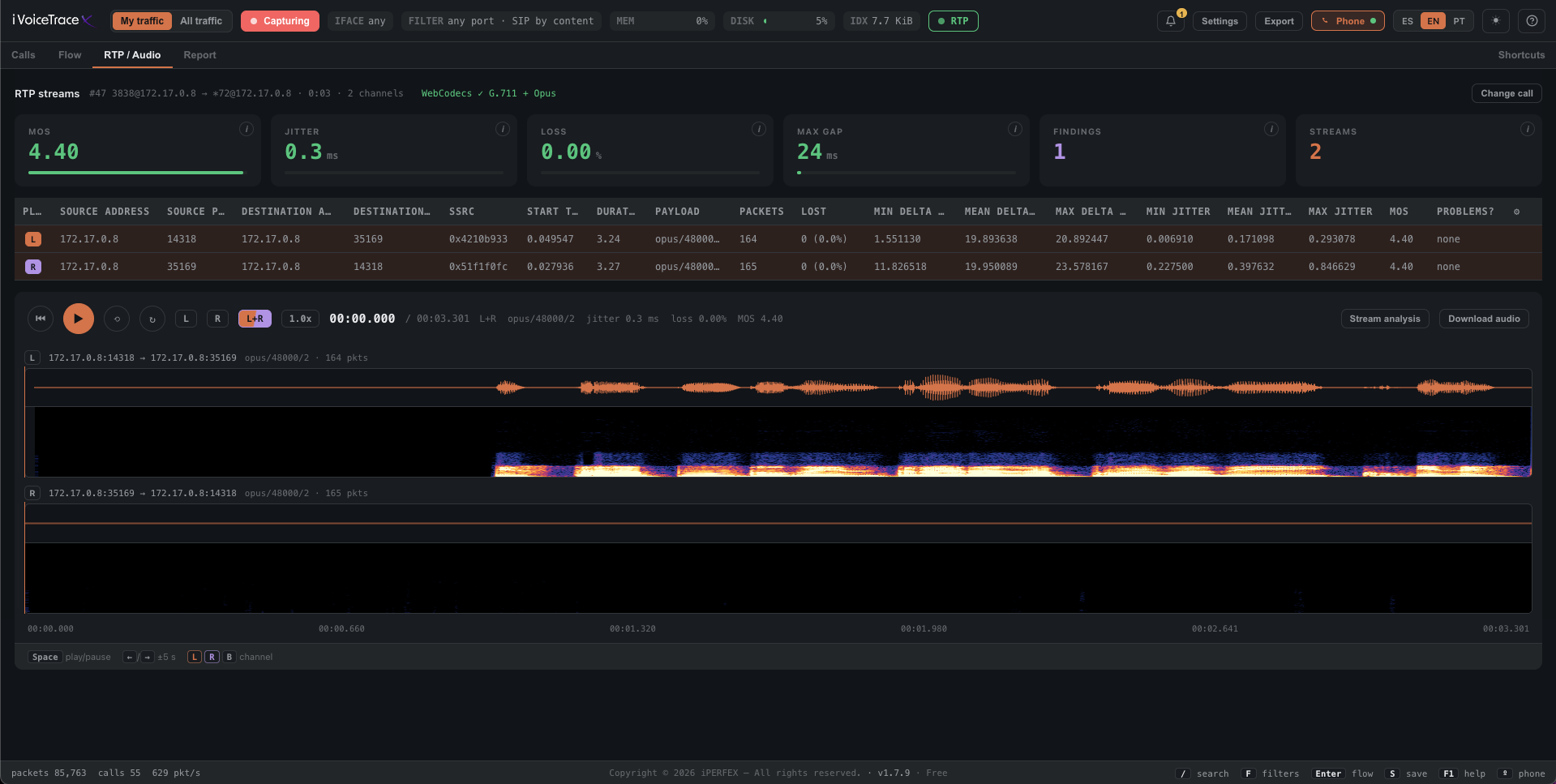Open Shortcuts panel
This screenshot has width=1556, height=784.
point(1521,55)
